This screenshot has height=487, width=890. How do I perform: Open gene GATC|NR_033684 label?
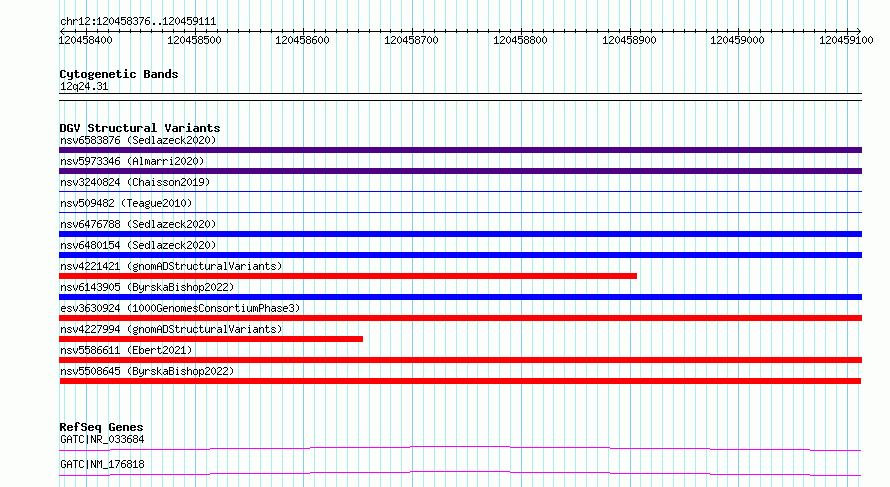102,439
